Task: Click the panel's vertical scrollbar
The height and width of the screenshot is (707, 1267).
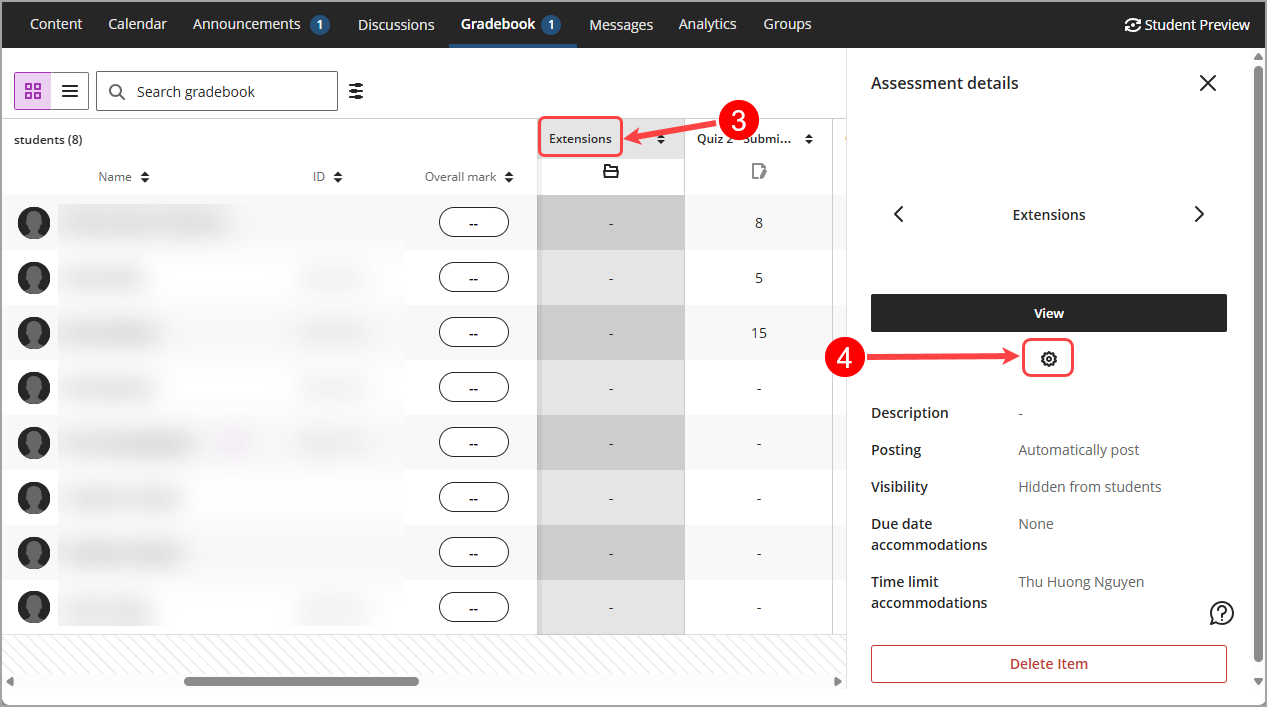Action: [1258, 363]
